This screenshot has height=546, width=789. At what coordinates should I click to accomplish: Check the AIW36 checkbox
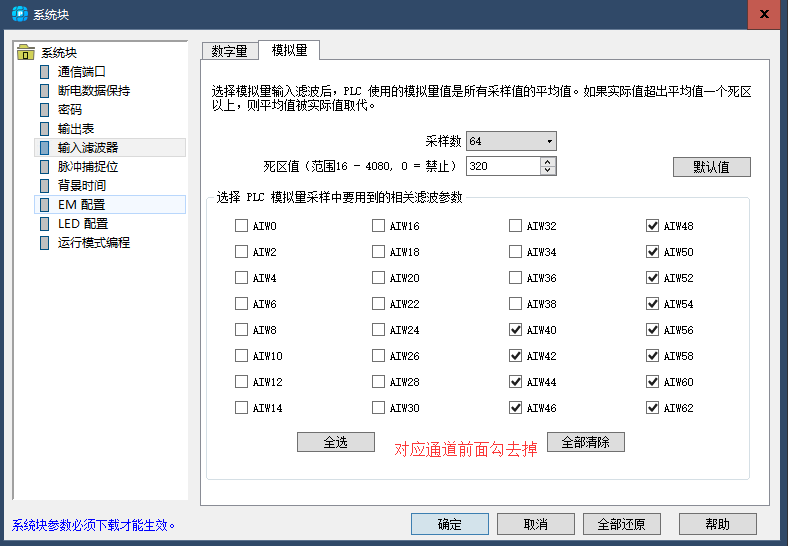pos(515,277)
